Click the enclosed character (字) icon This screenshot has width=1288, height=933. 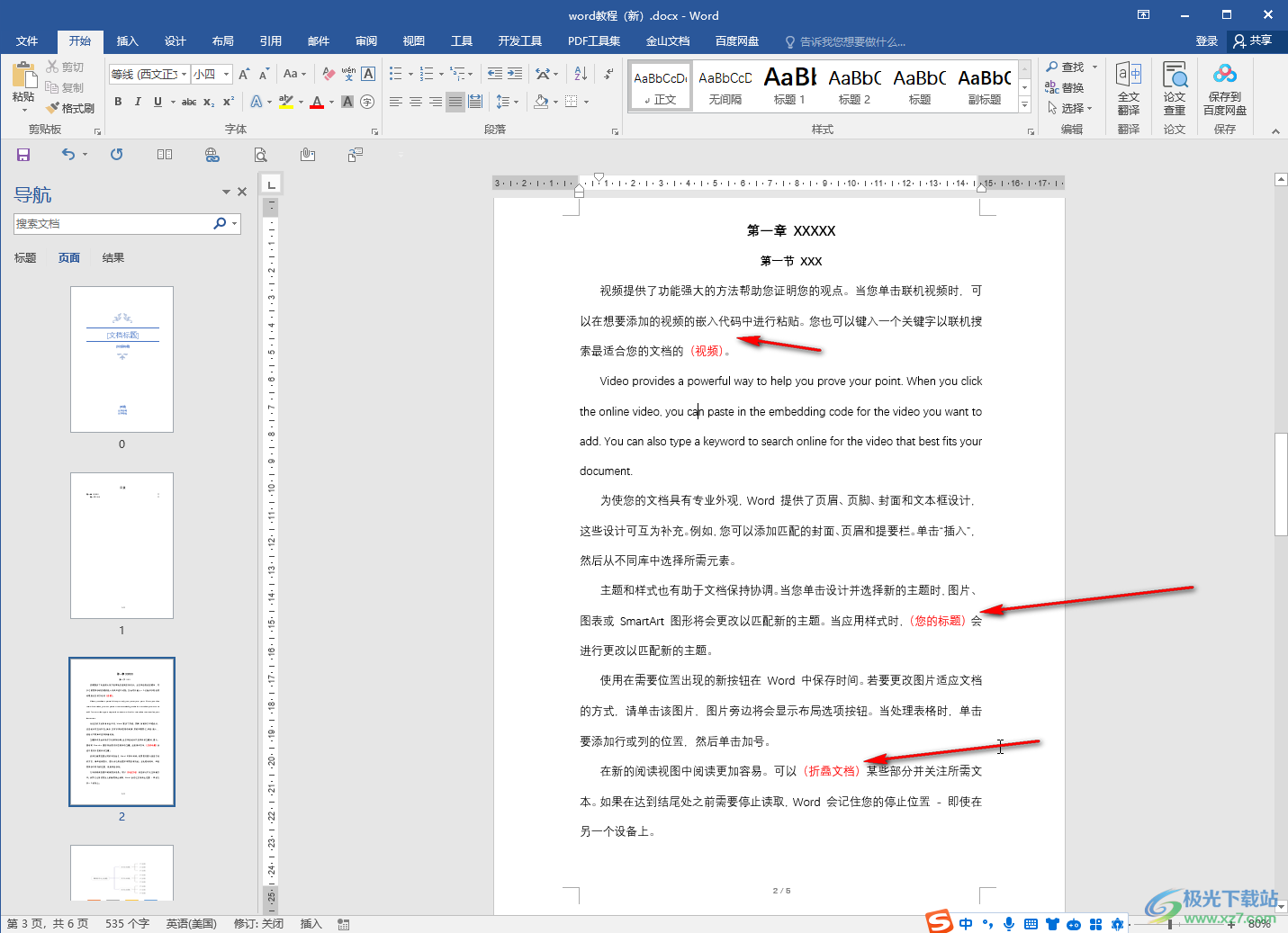click(367, 102)
